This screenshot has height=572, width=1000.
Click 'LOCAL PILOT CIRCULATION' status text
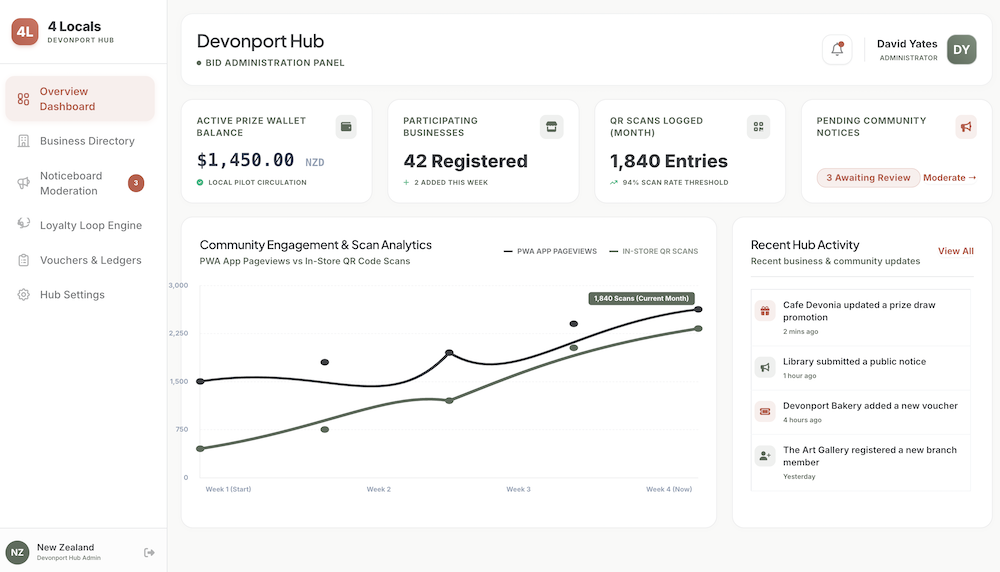pos(257,182)
